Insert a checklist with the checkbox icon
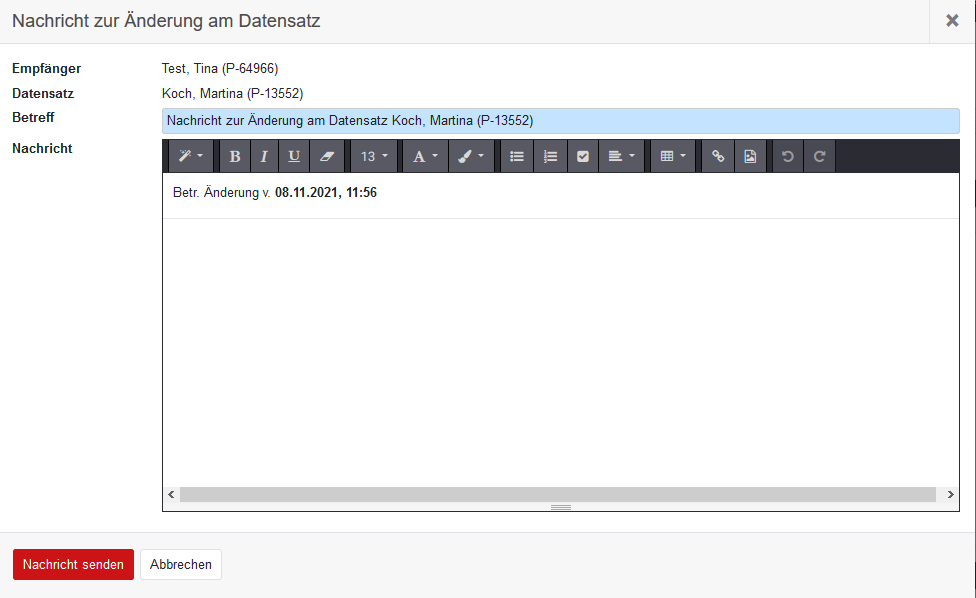The width and height of the screenshot is (976, 598). (x=583, y=157)
